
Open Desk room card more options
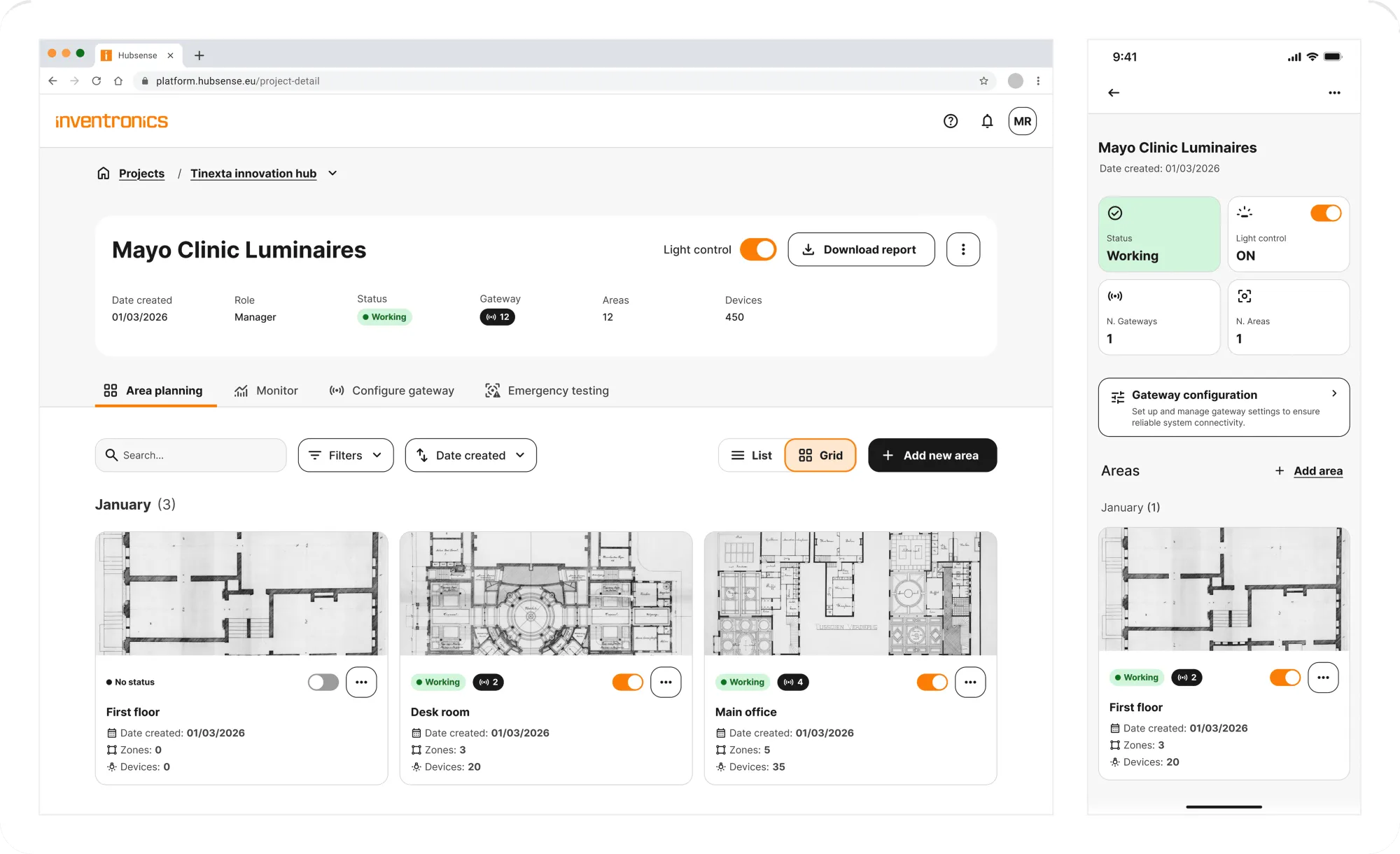(x=666, y=682)
